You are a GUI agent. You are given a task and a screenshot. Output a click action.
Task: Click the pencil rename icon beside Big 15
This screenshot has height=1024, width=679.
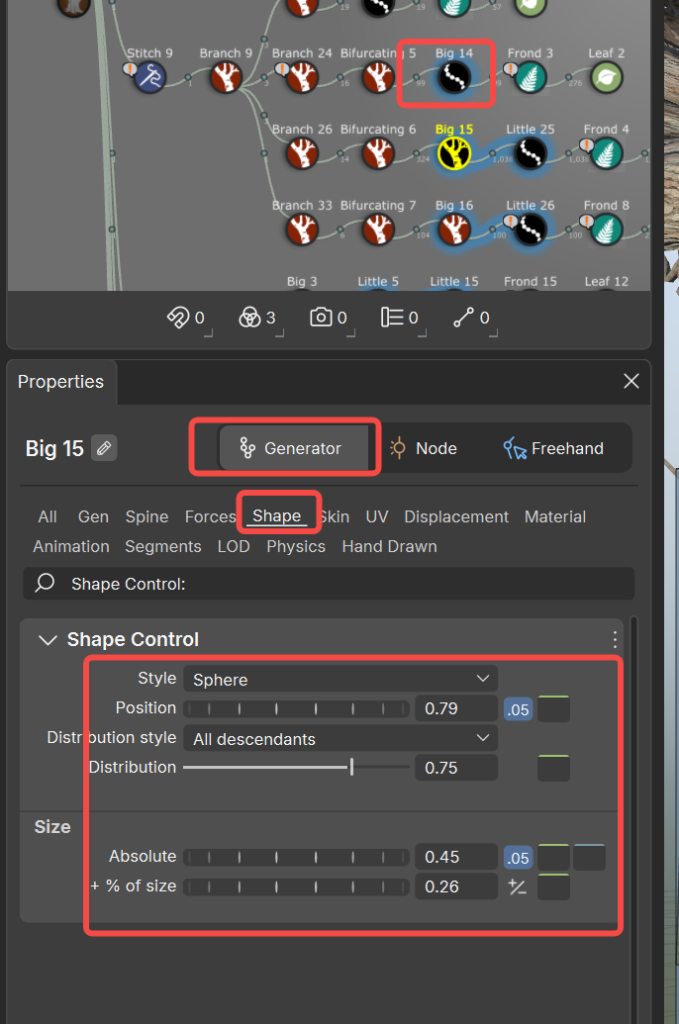[104, 448]
